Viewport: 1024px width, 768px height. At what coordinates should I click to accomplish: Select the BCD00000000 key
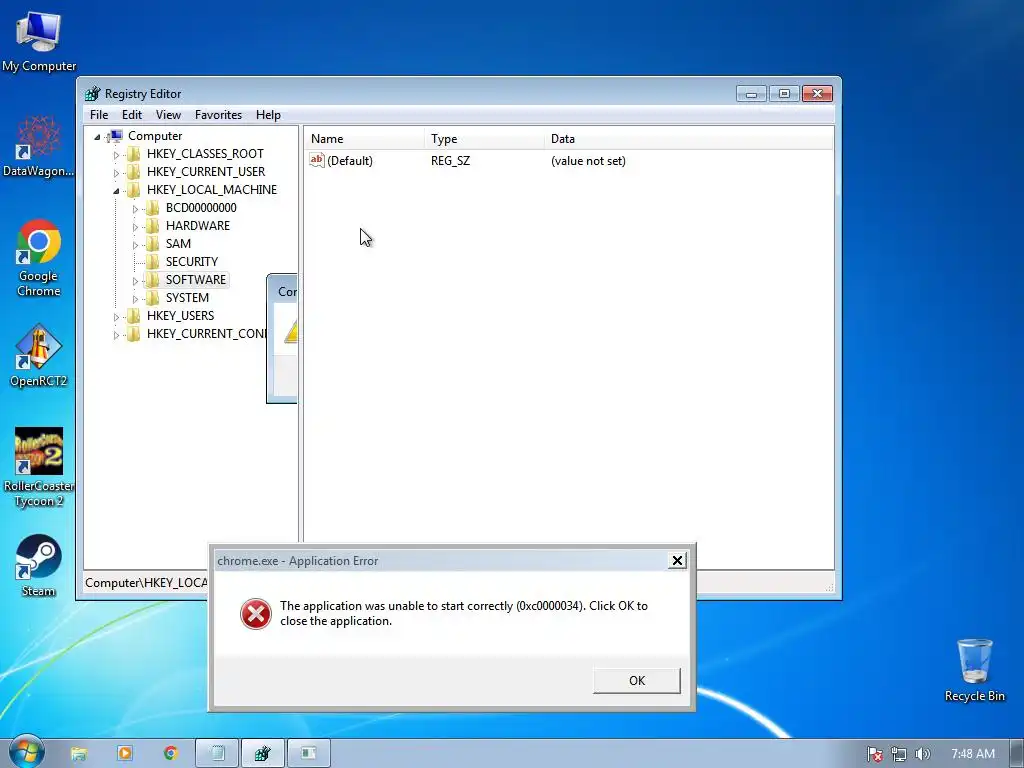click(x=201, y=208)
